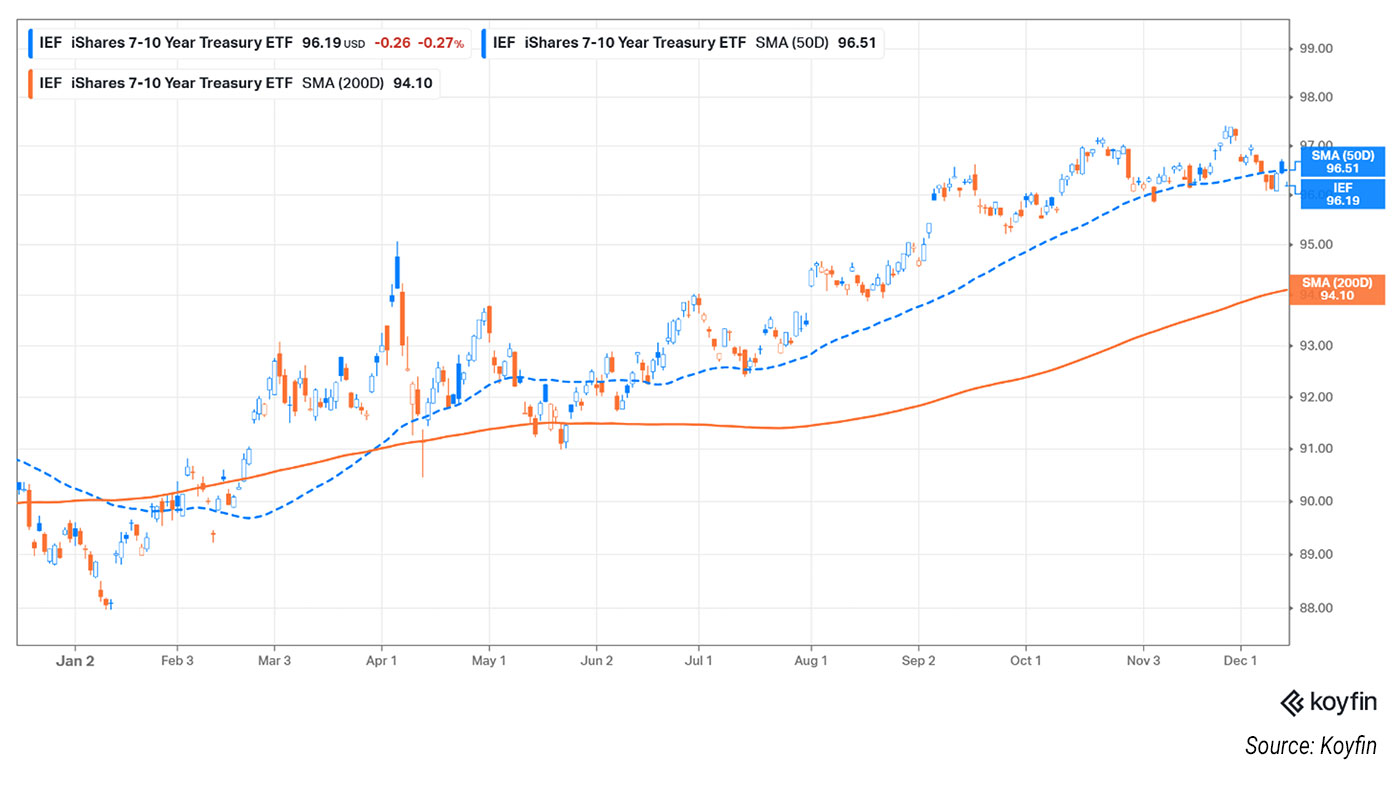Click the Apr 1 date on the time axis
The image size is (1400, 785).
[381, 661]
